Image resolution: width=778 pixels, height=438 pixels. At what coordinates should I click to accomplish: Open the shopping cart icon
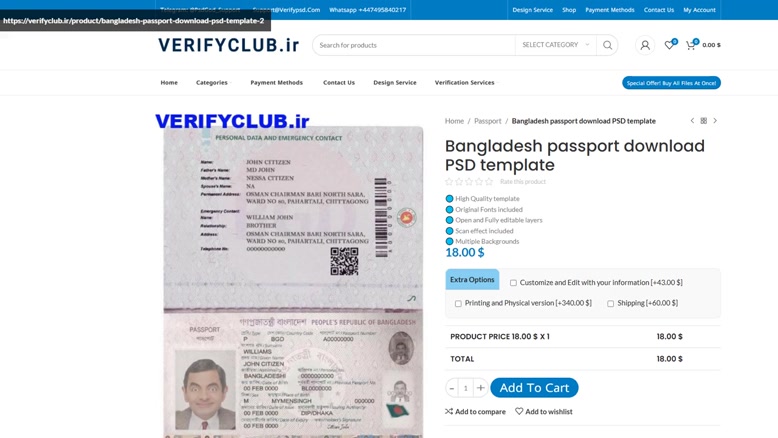[690, 45]
